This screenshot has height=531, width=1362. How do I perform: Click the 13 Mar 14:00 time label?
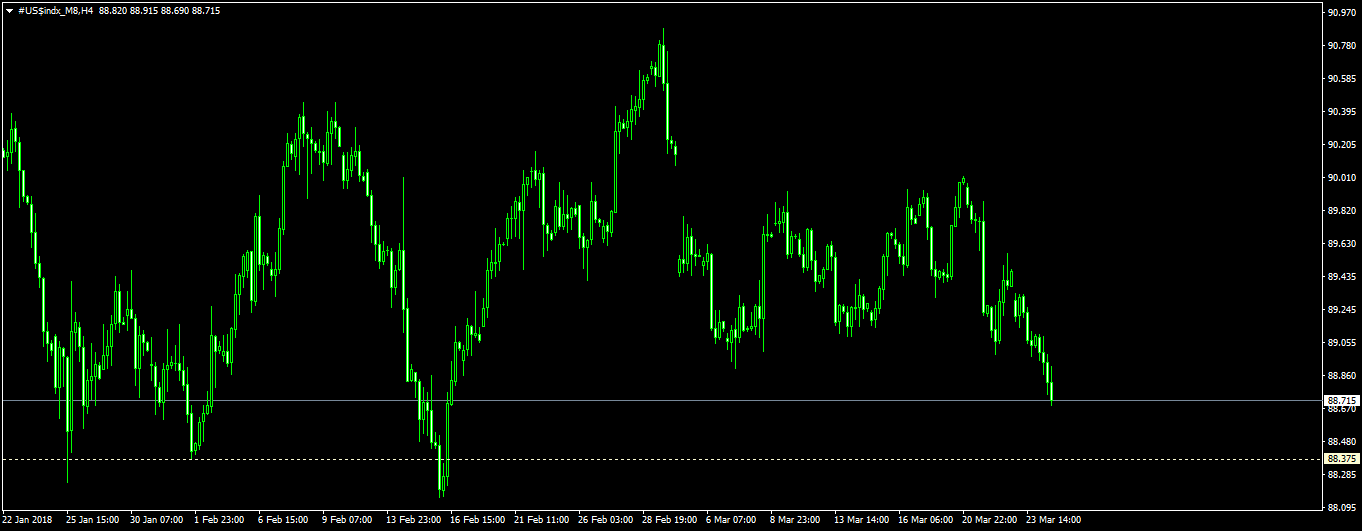861,520
